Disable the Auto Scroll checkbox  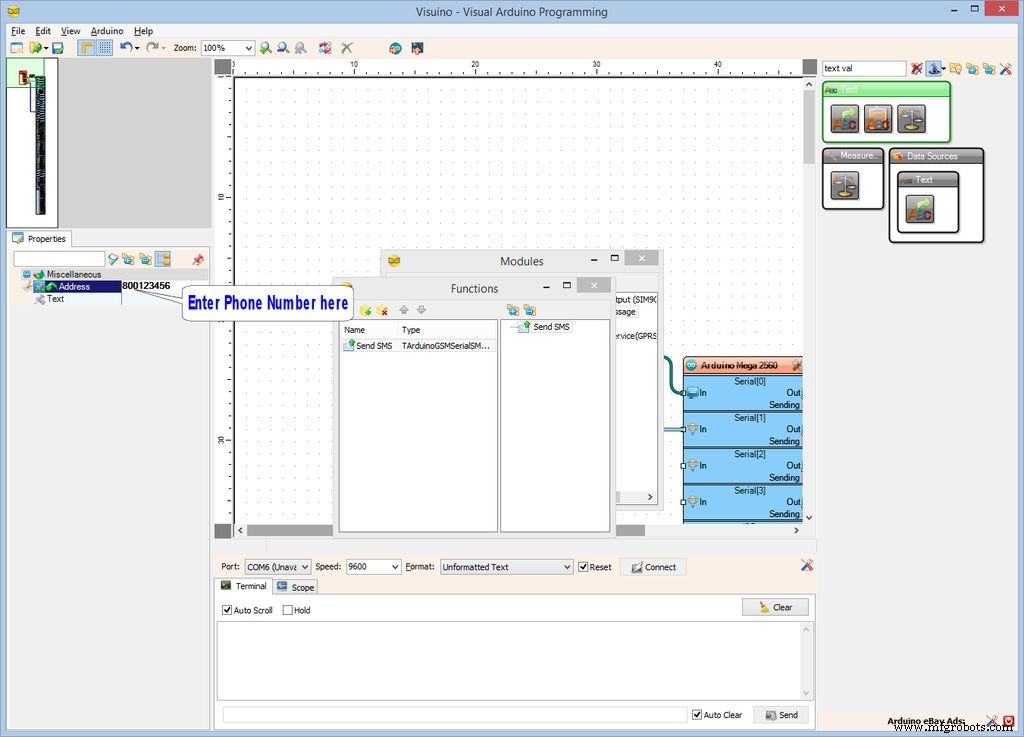[227, 610]
